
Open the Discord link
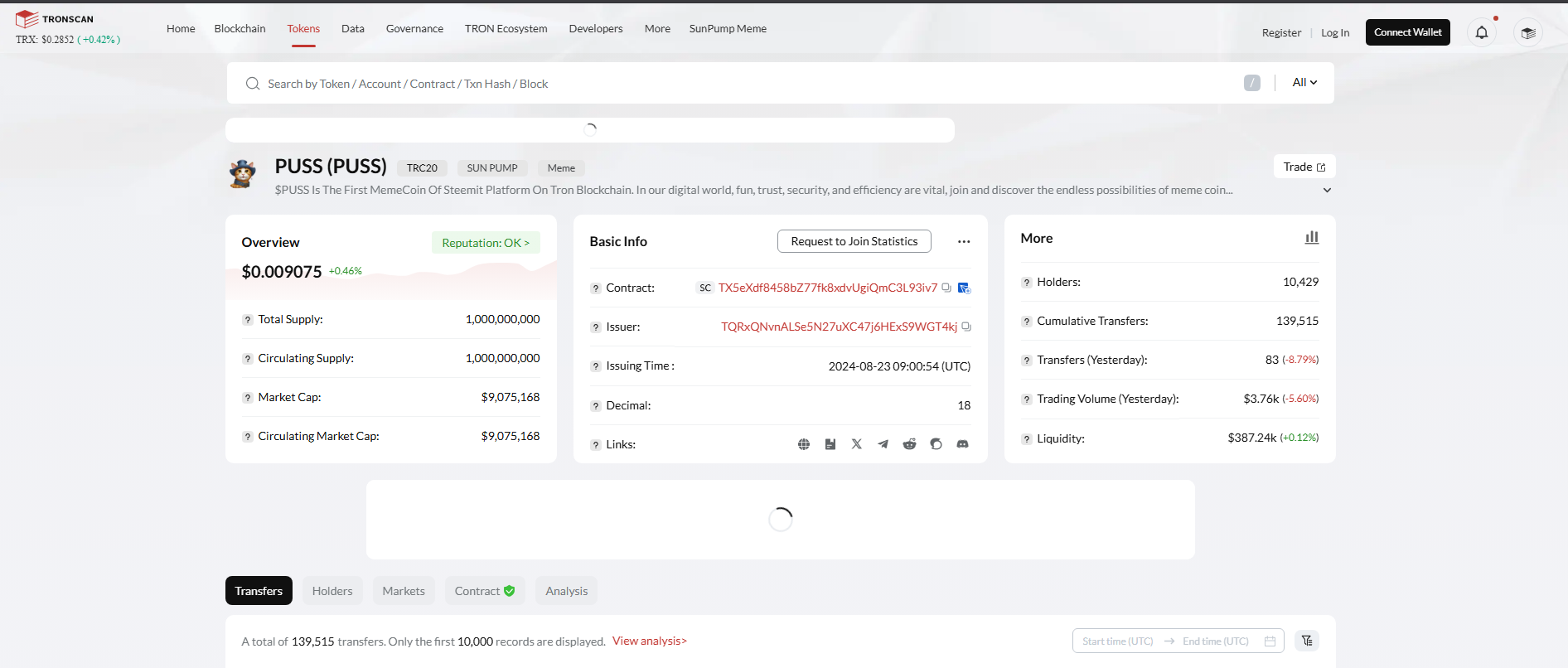click(963, 444)
